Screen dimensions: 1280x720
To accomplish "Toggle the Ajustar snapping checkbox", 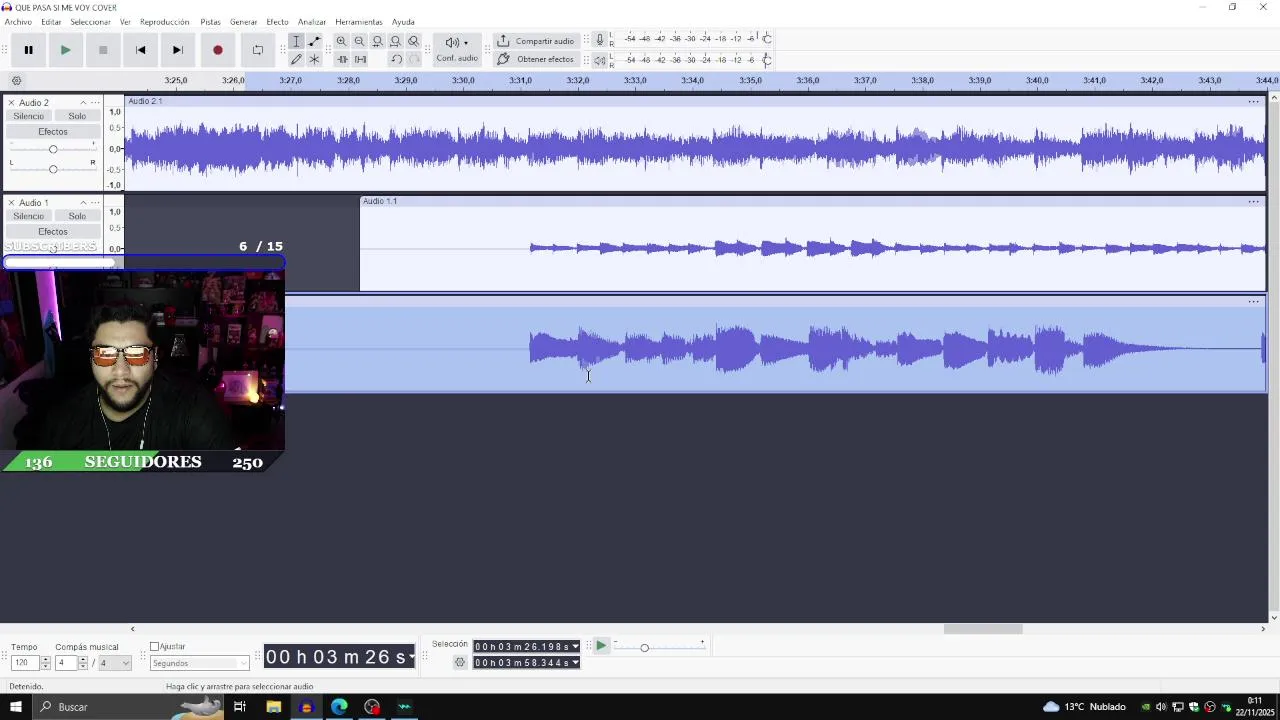I will point(154,647).
